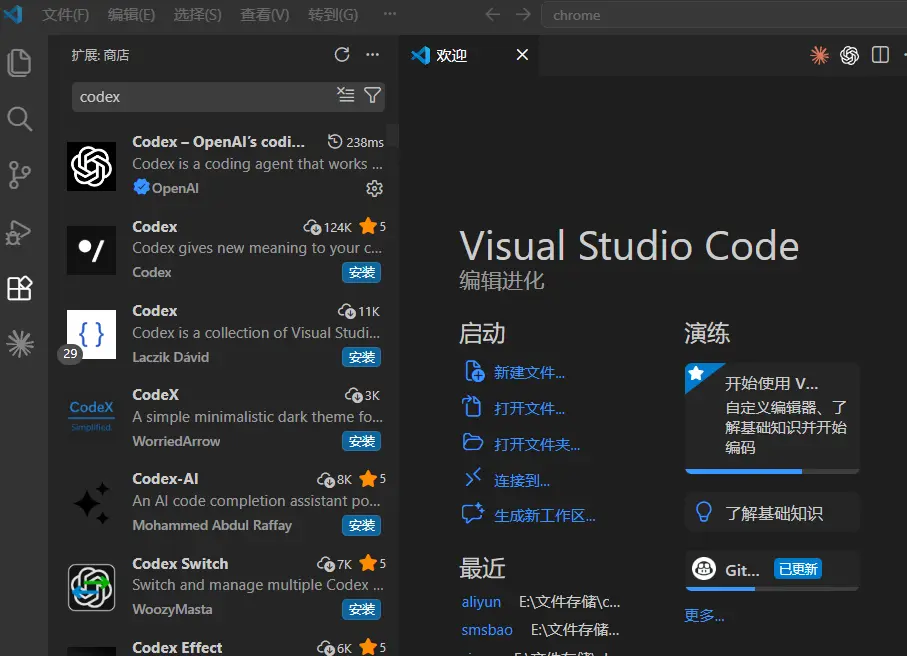Open the 选择(S) menu
This screenshot has width=907, height=656.
tap(197, 14)
